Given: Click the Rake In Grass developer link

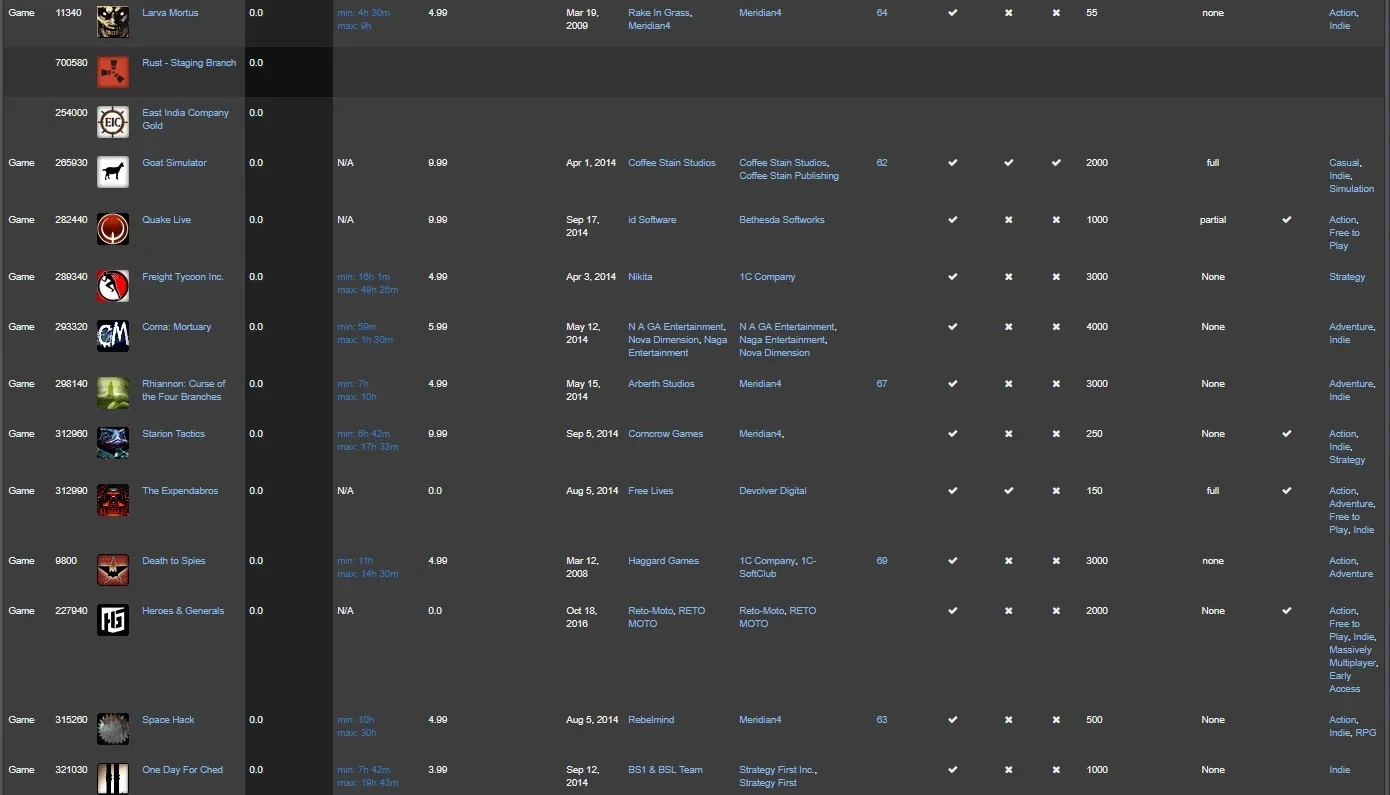Looking at the screenshot, I should pyautogui.click(x=659, y=13).
